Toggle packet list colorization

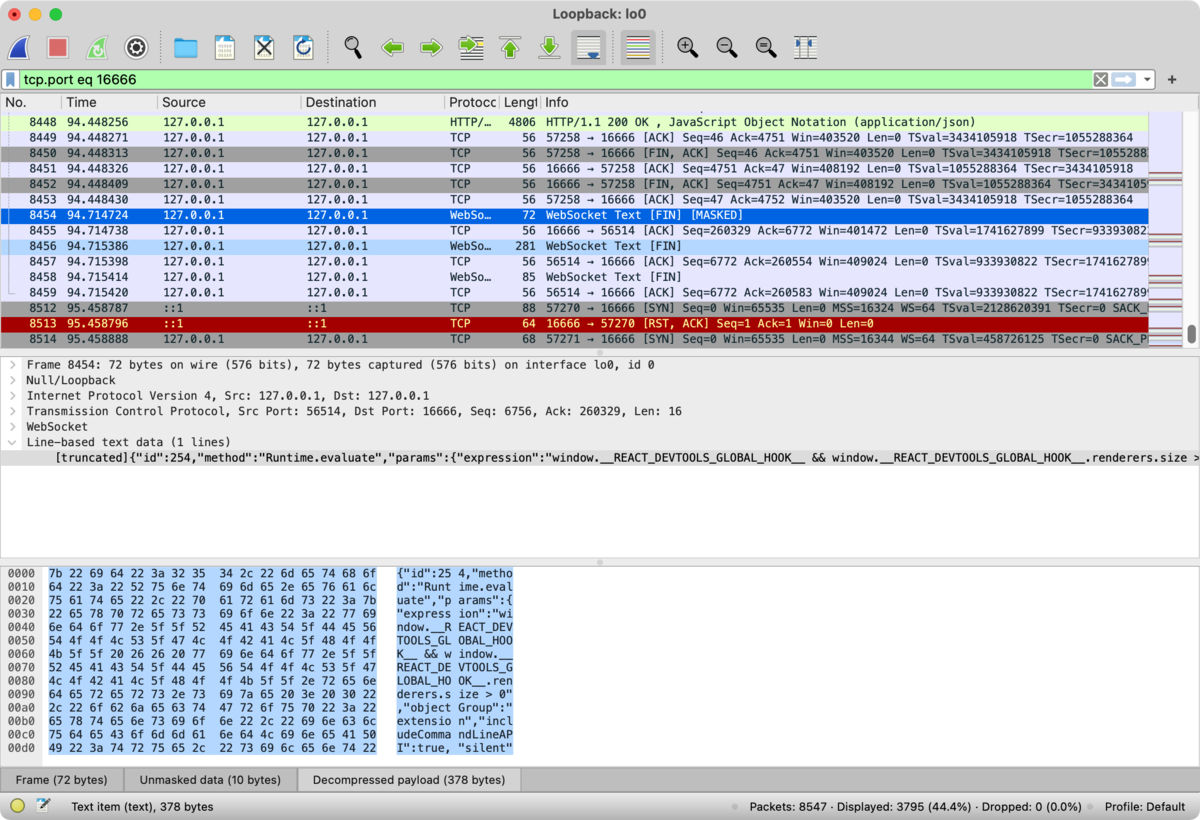tap(638, 47)
